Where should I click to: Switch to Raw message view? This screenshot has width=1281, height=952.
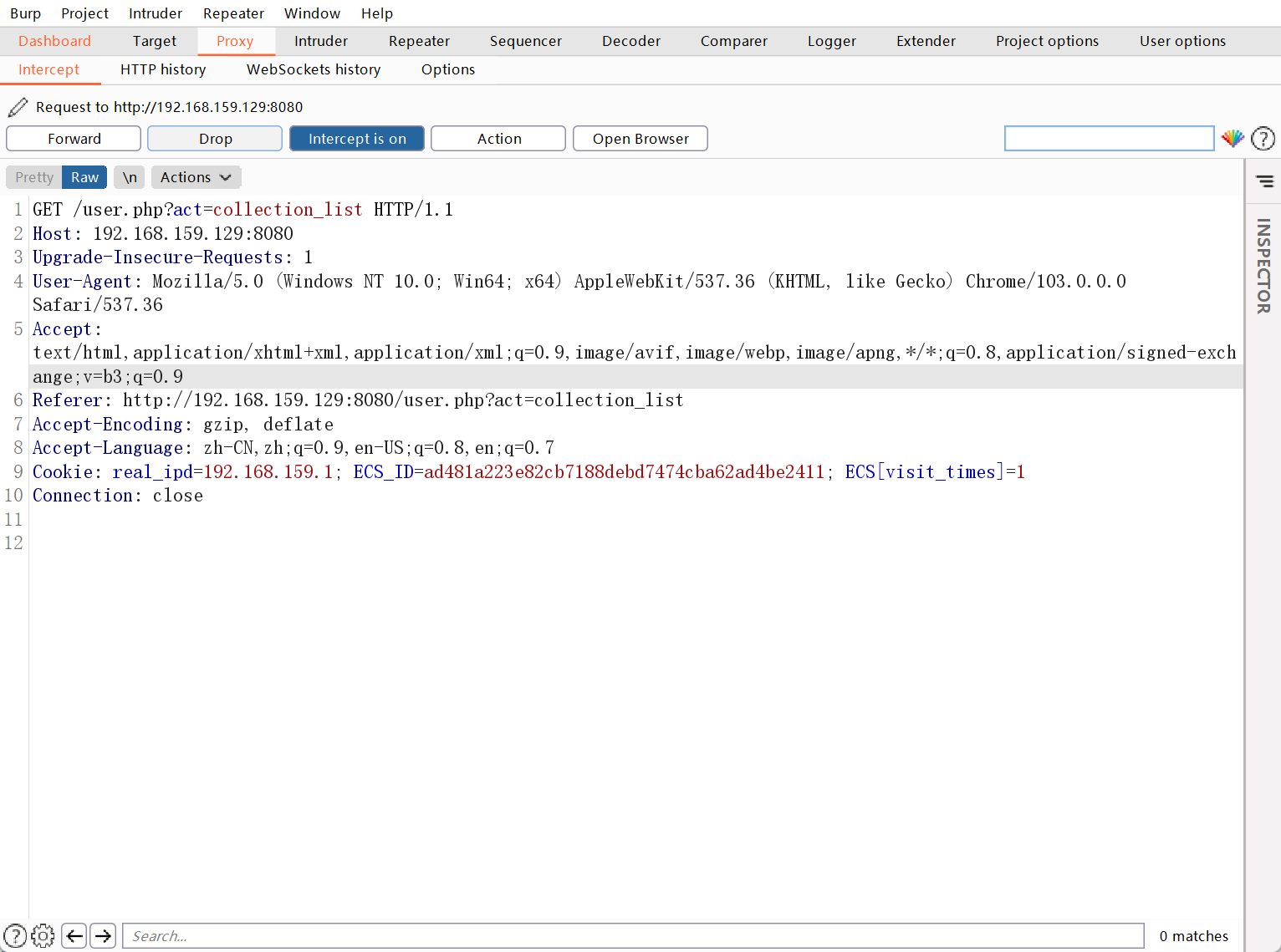coord(84,177)
